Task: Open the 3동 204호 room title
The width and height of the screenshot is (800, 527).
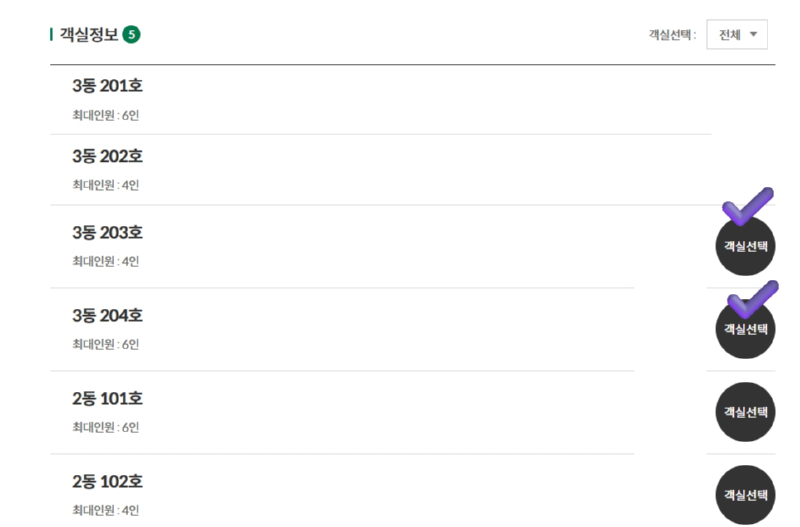Action: coord(107,316)
